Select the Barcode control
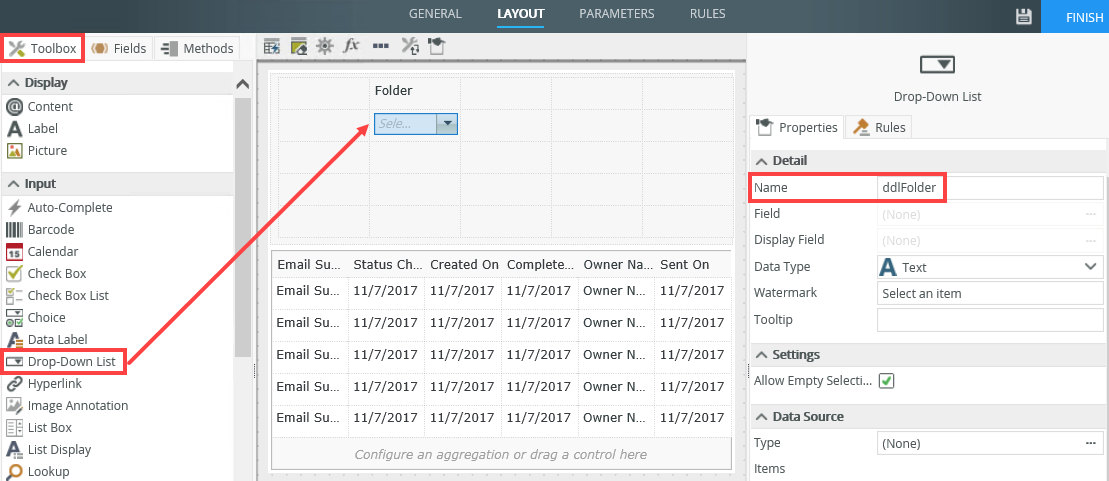 (51, 230)
